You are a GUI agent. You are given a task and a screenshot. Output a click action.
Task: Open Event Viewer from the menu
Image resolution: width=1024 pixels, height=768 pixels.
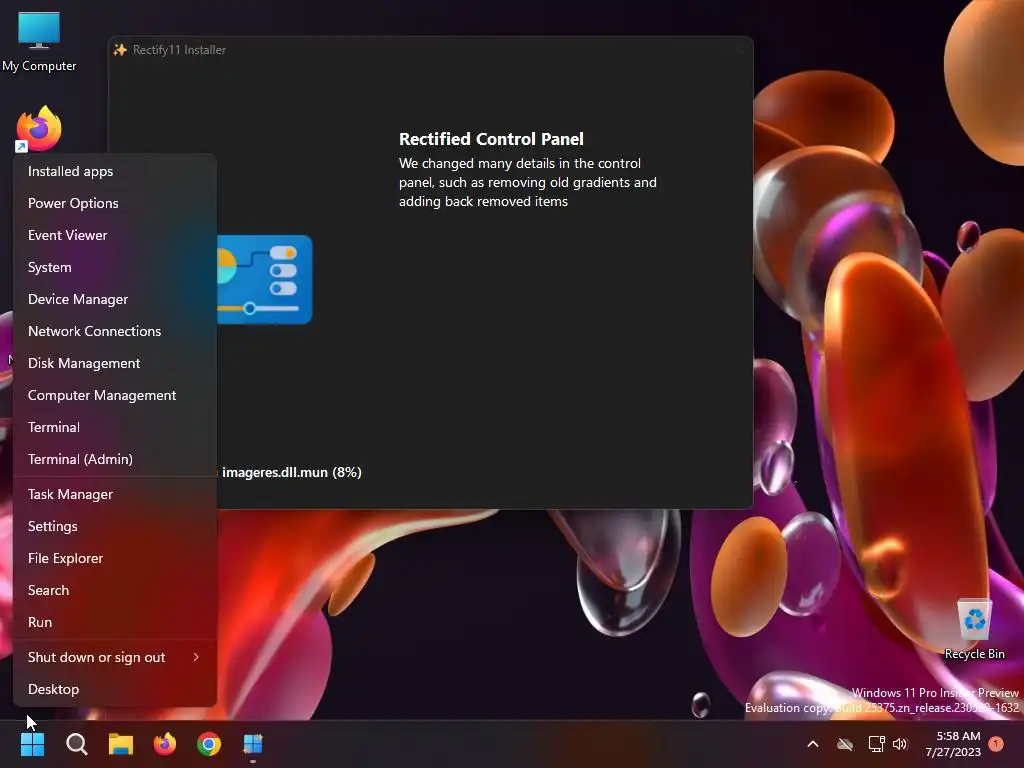pos(115,235)
